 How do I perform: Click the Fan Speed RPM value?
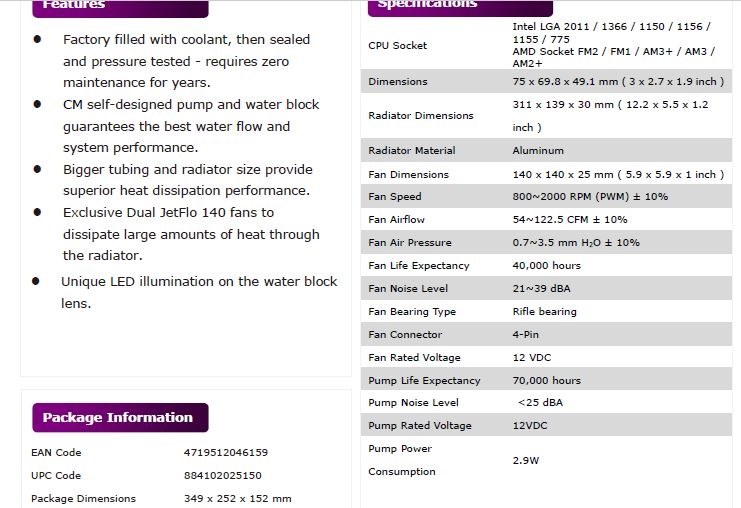590,196
